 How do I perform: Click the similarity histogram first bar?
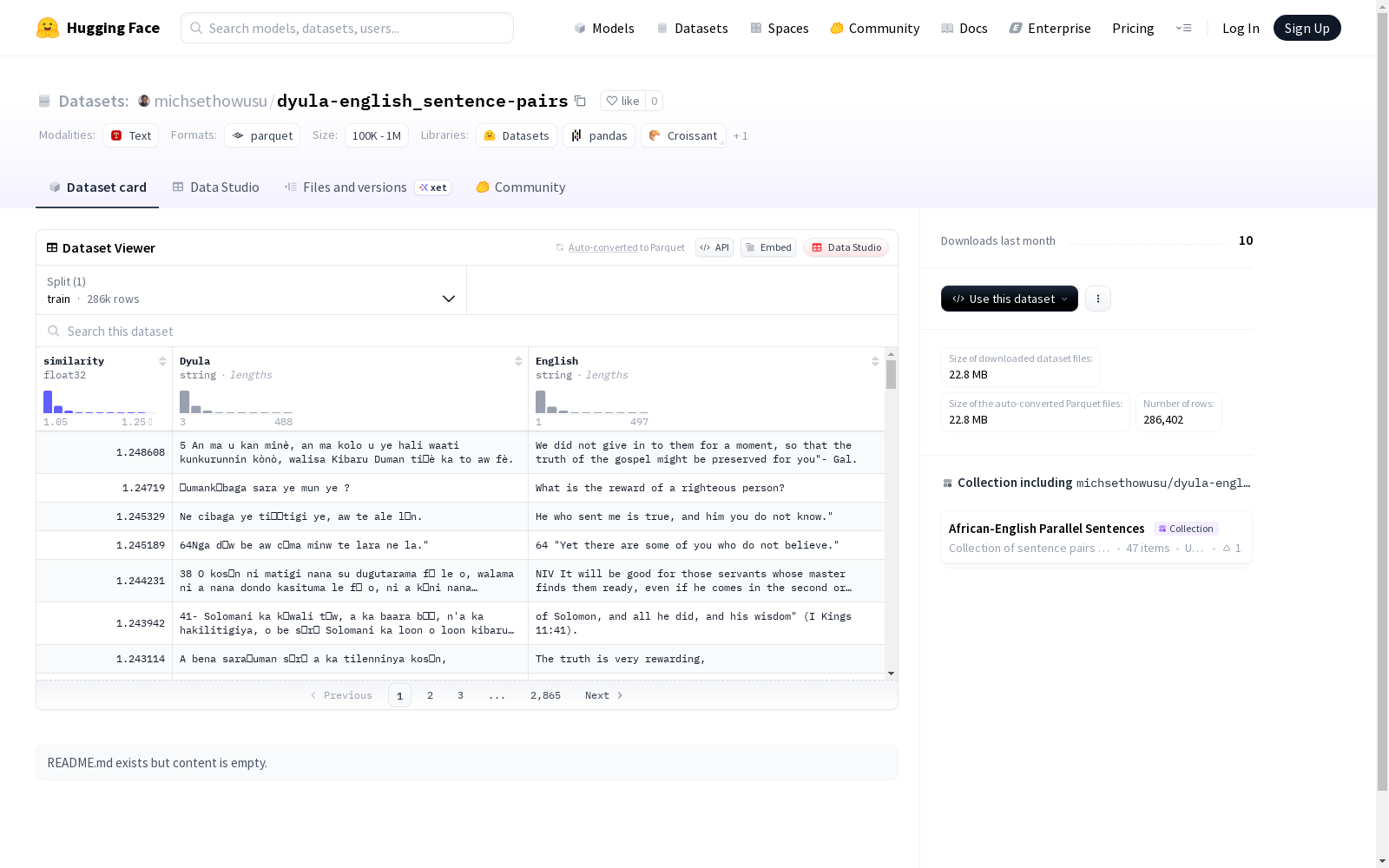point(48,402)
